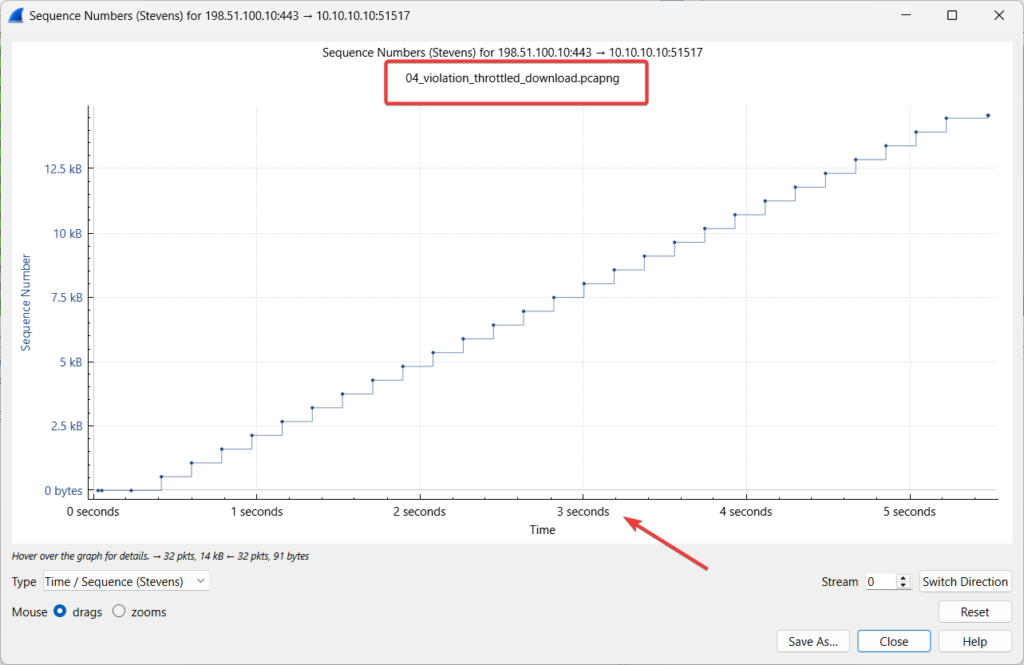Select the 'zooms' mouse mode radio button

point(119,611)
